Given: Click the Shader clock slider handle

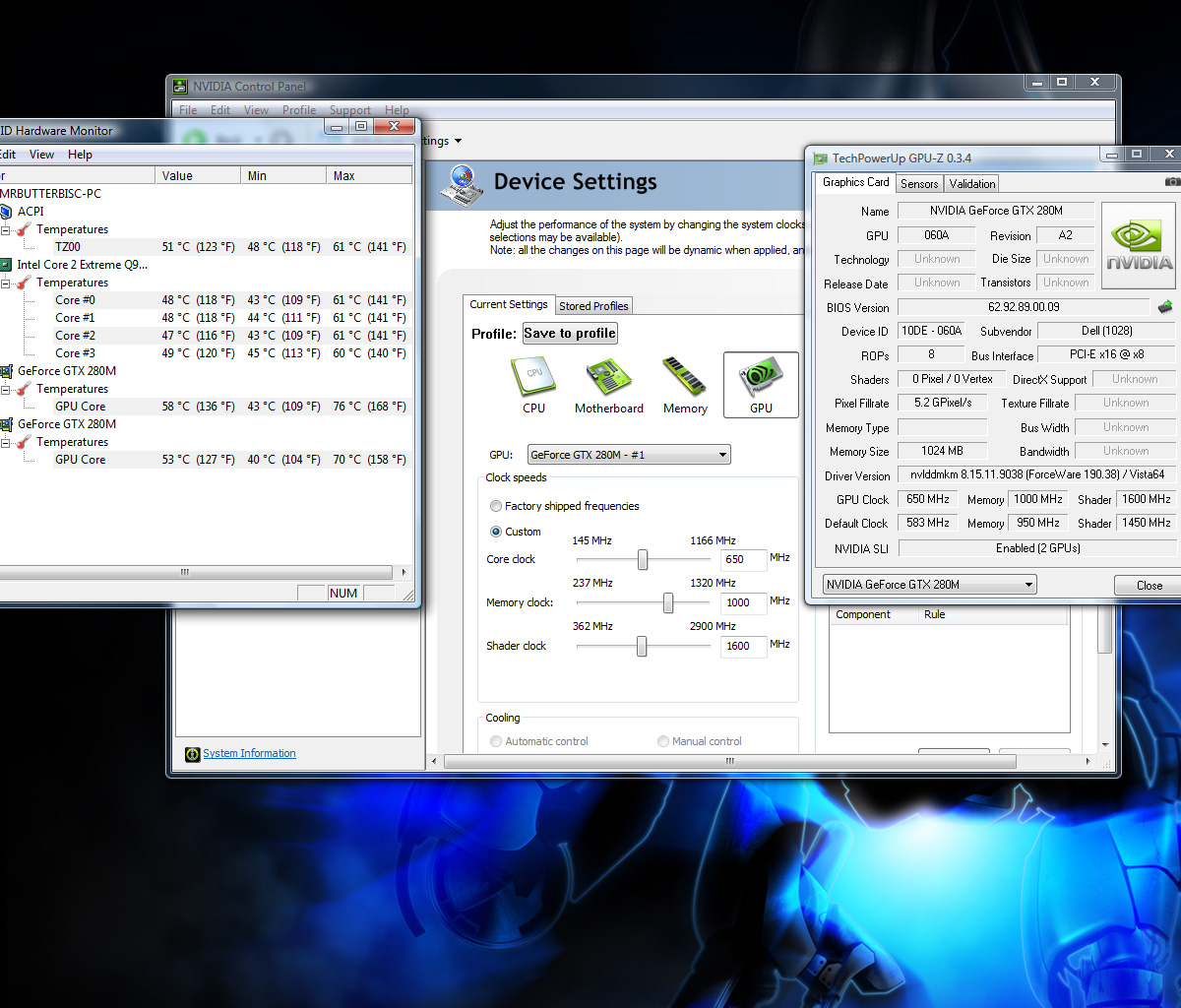Looking at the screenshot, I should pyautogui.click(x=642, y=646).
